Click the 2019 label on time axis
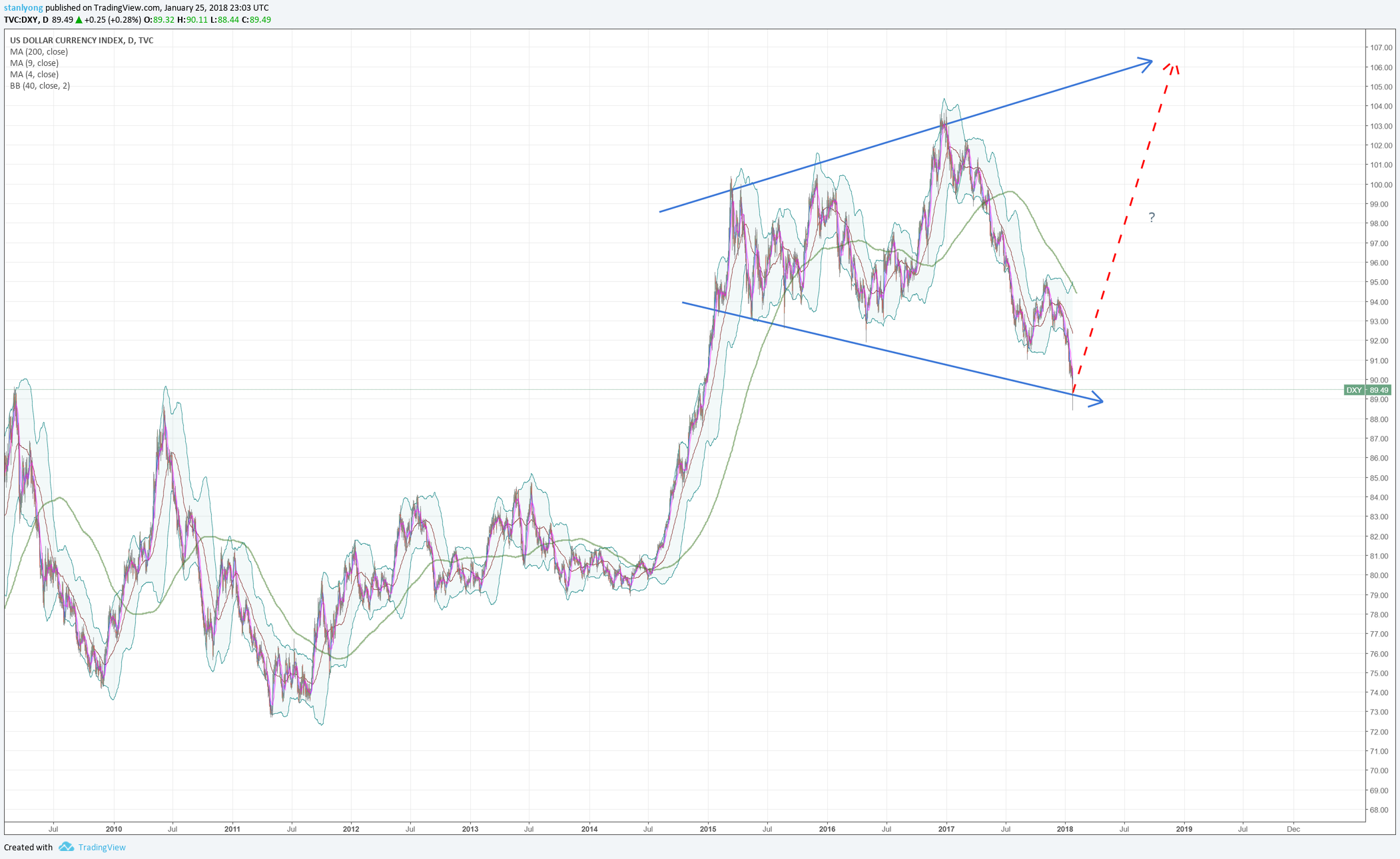1400x859 pixels. click(x=1184, y=829)
